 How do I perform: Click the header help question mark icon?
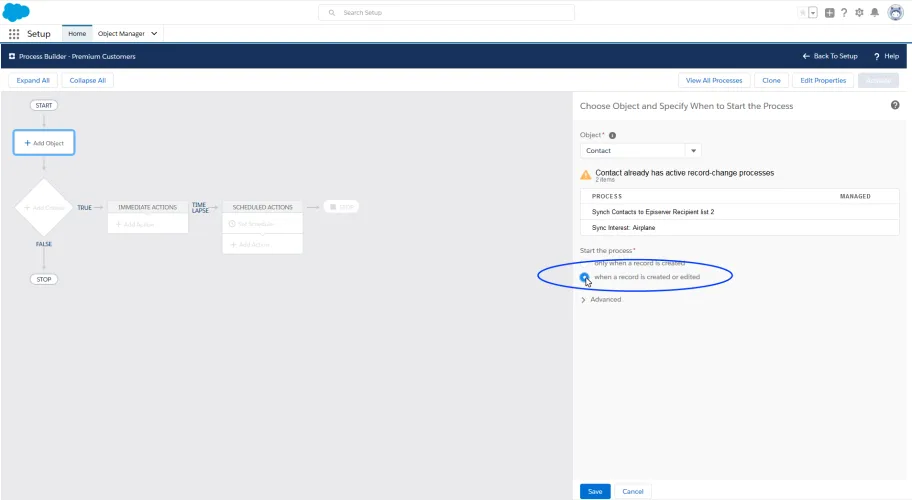pos(844,13)
